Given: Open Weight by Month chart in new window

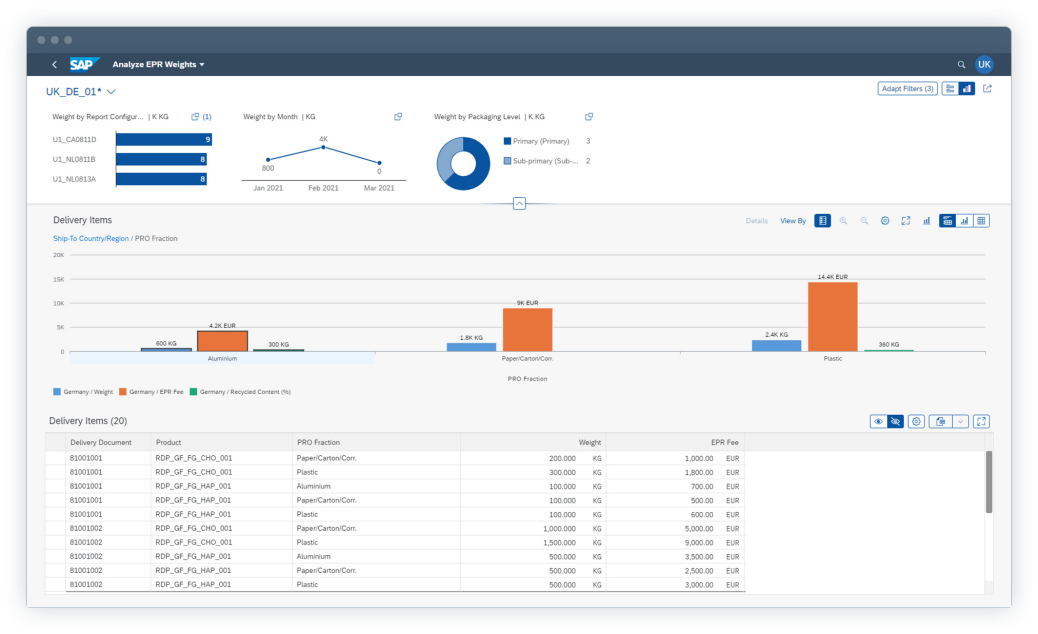Looking at the screenshot, I should click(398, 117).
